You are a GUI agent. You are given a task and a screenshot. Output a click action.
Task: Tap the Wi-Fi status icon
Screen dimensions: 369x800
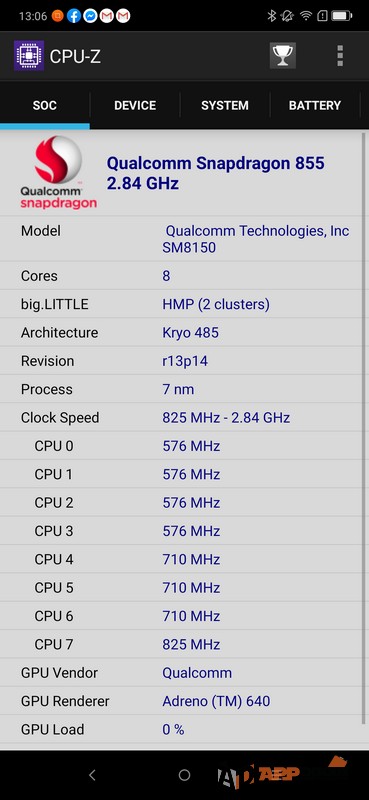[306, 16]
